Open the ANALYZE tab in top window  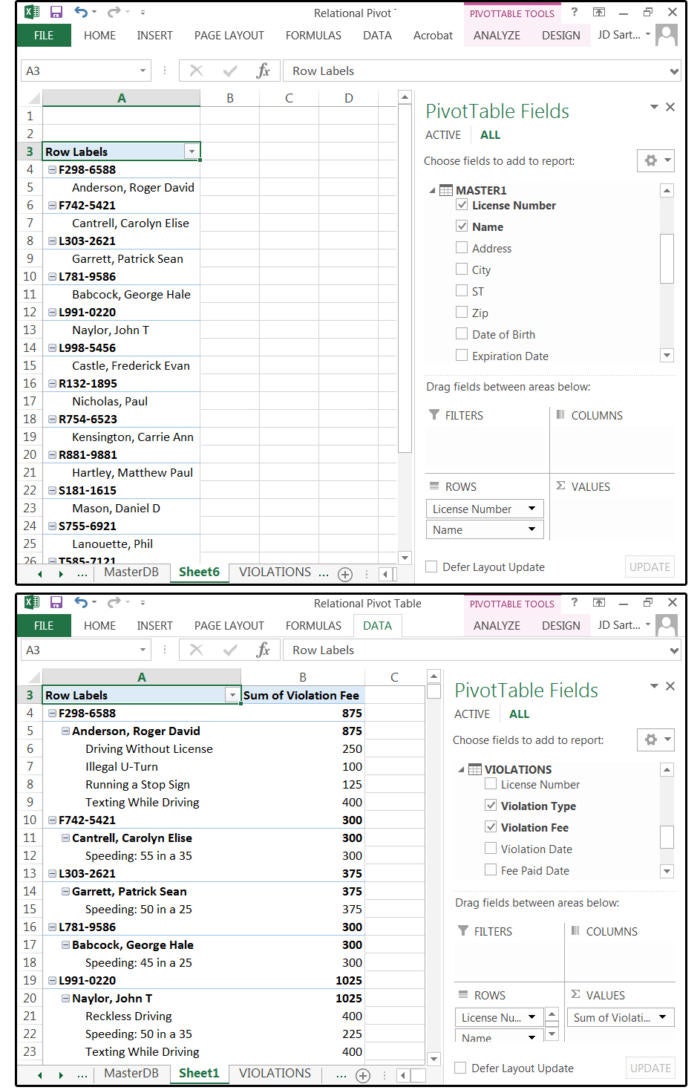click(496, 35)
